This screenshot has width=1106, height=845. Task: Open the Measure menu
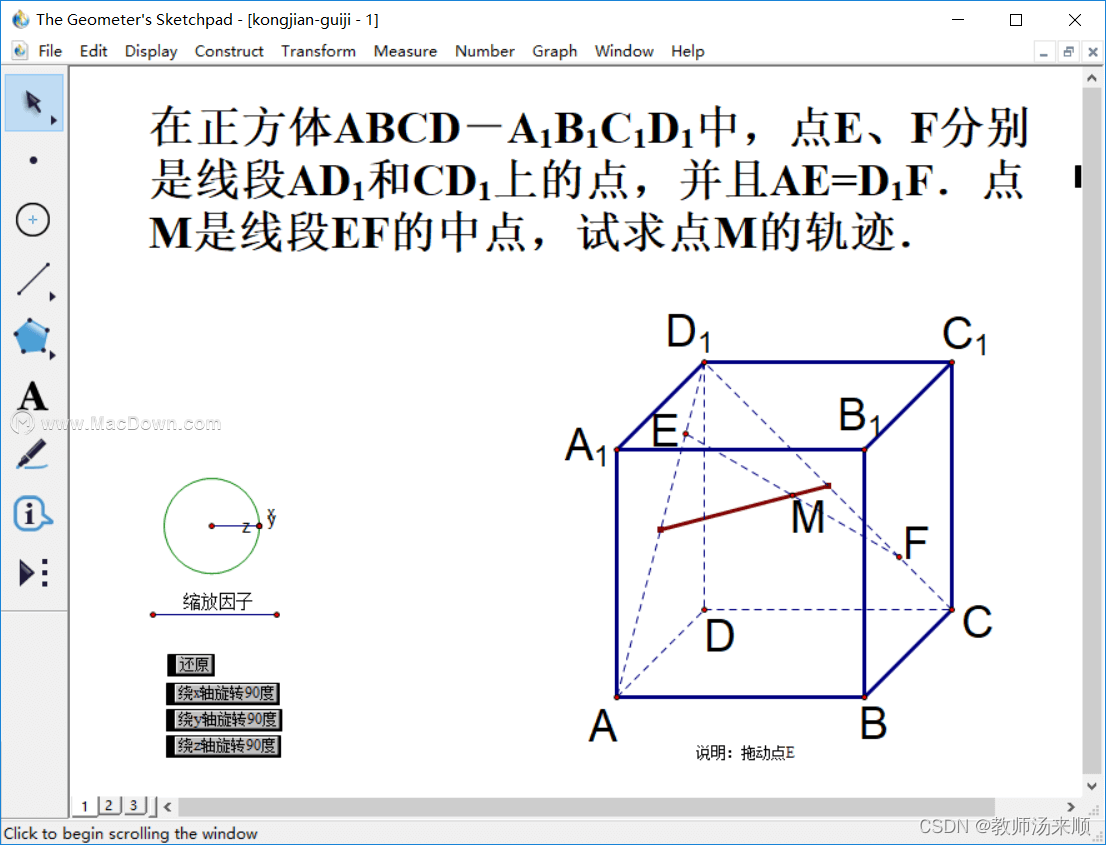[406, 51]
